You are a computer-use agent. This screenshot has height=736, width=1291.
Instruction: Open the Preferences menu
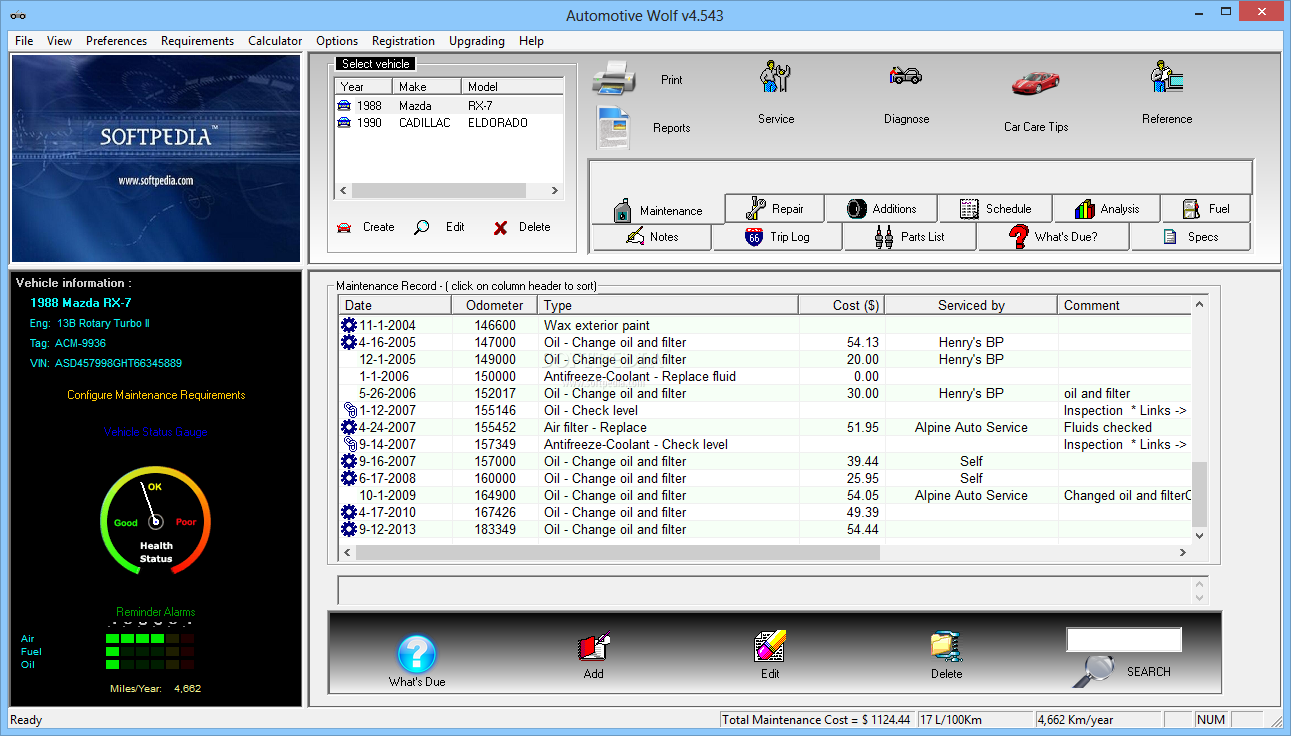[x=116, y=41]
